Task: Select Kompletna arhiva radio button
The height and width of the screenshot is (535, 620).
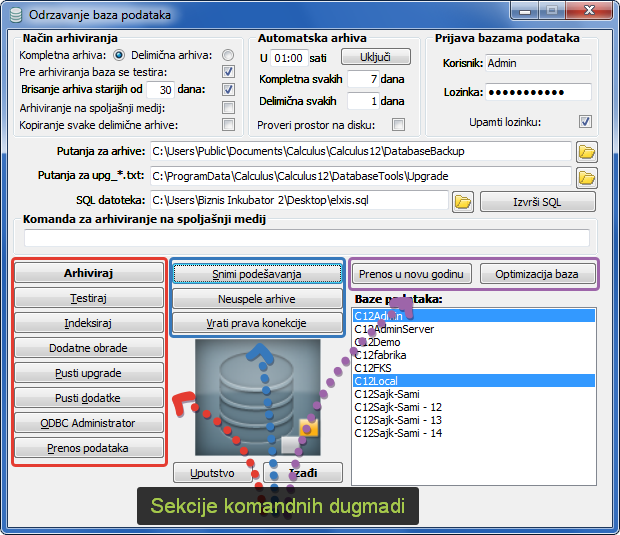Action: (119, 55)
